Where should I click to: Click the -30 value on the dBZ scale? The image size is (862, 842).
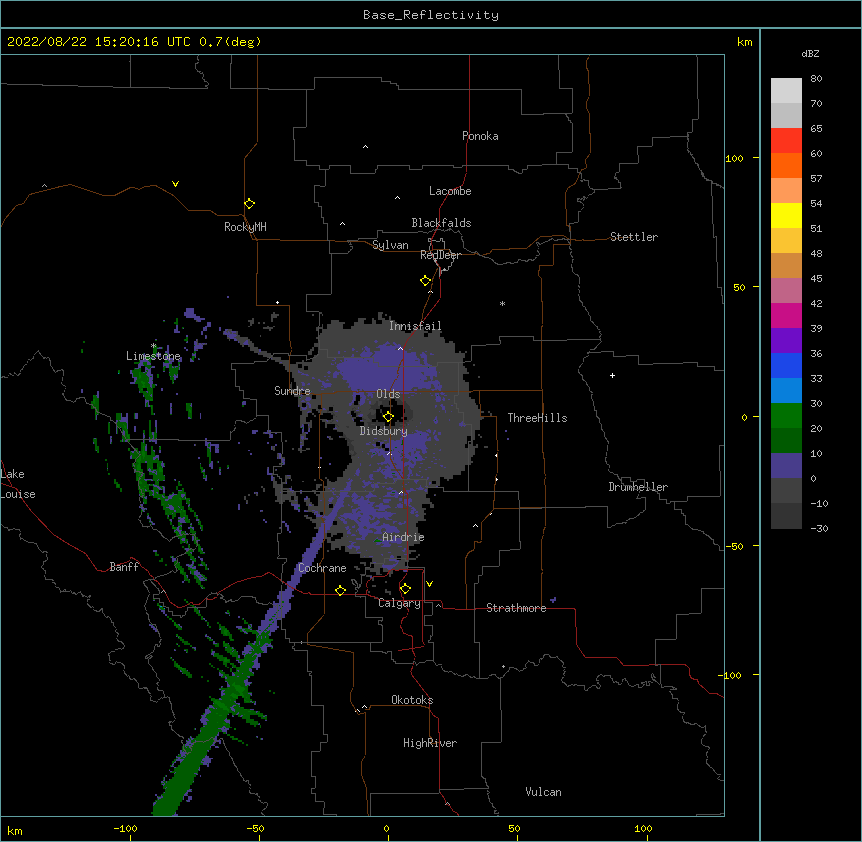tap(819, 528)
